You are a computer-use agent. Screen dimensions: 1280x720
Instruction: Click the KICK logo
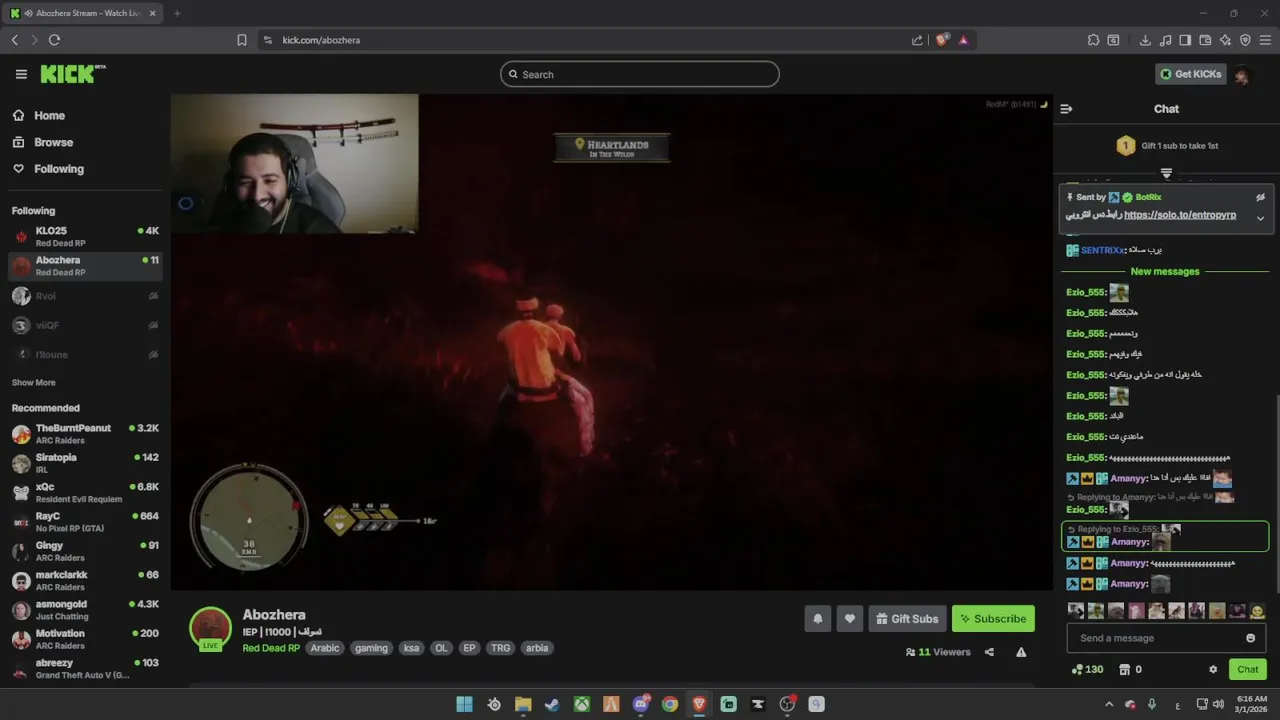tap(72, 74)
